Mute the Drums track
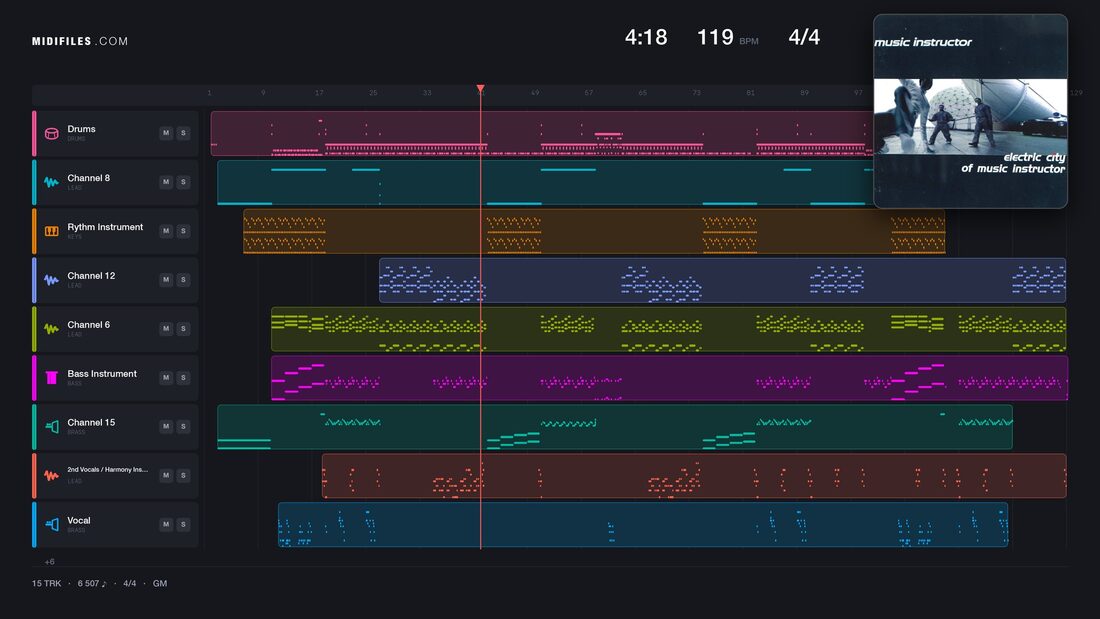The image size is (1100, 619). tap(166, 133)
